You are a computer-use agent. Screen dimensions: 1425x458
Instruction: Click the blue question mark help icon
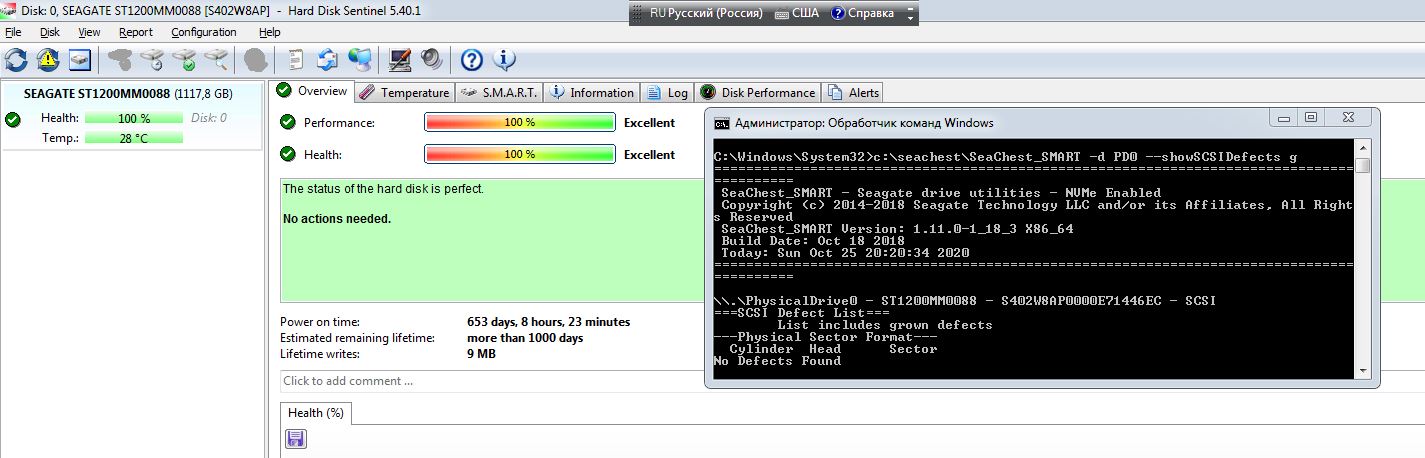click(472, 60)
